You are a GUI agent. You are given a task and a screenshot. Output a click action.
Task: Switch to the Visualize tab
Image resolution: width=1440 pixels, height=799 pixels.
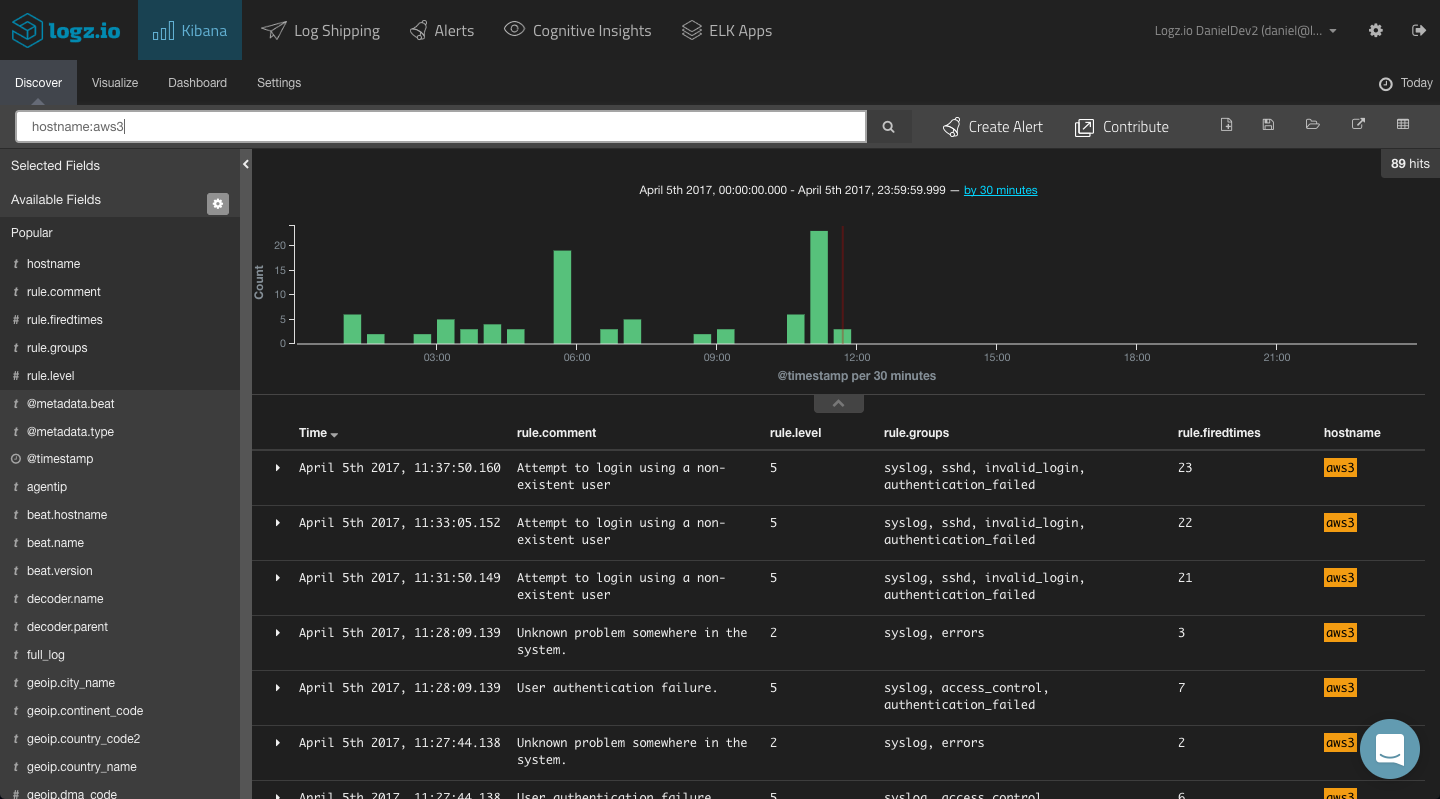pyautogui.click(x=115, y=83)
